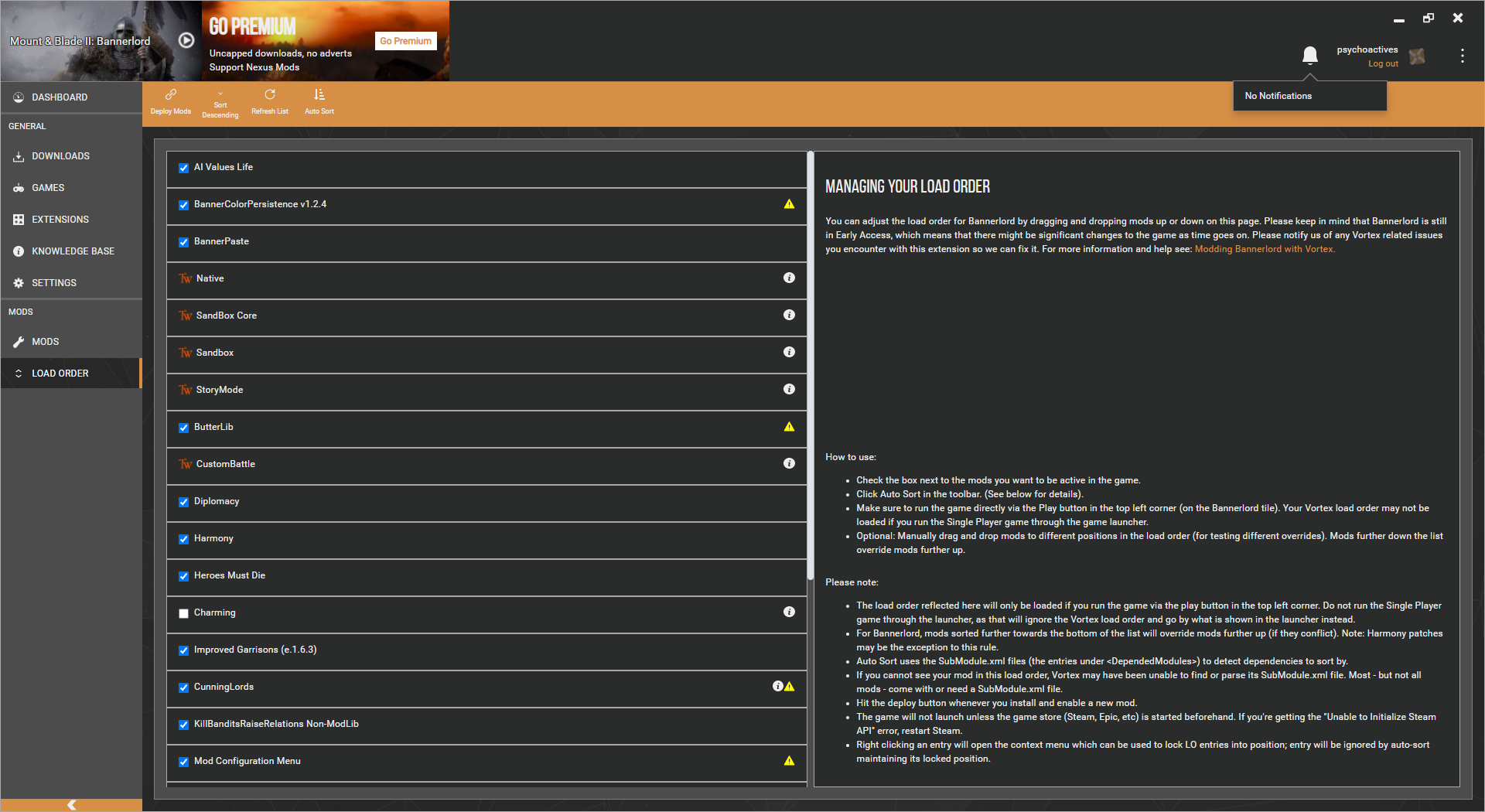Uncheck the AI Values Life mod
This screenshot has width=1485, height=812.
[183, 168]
